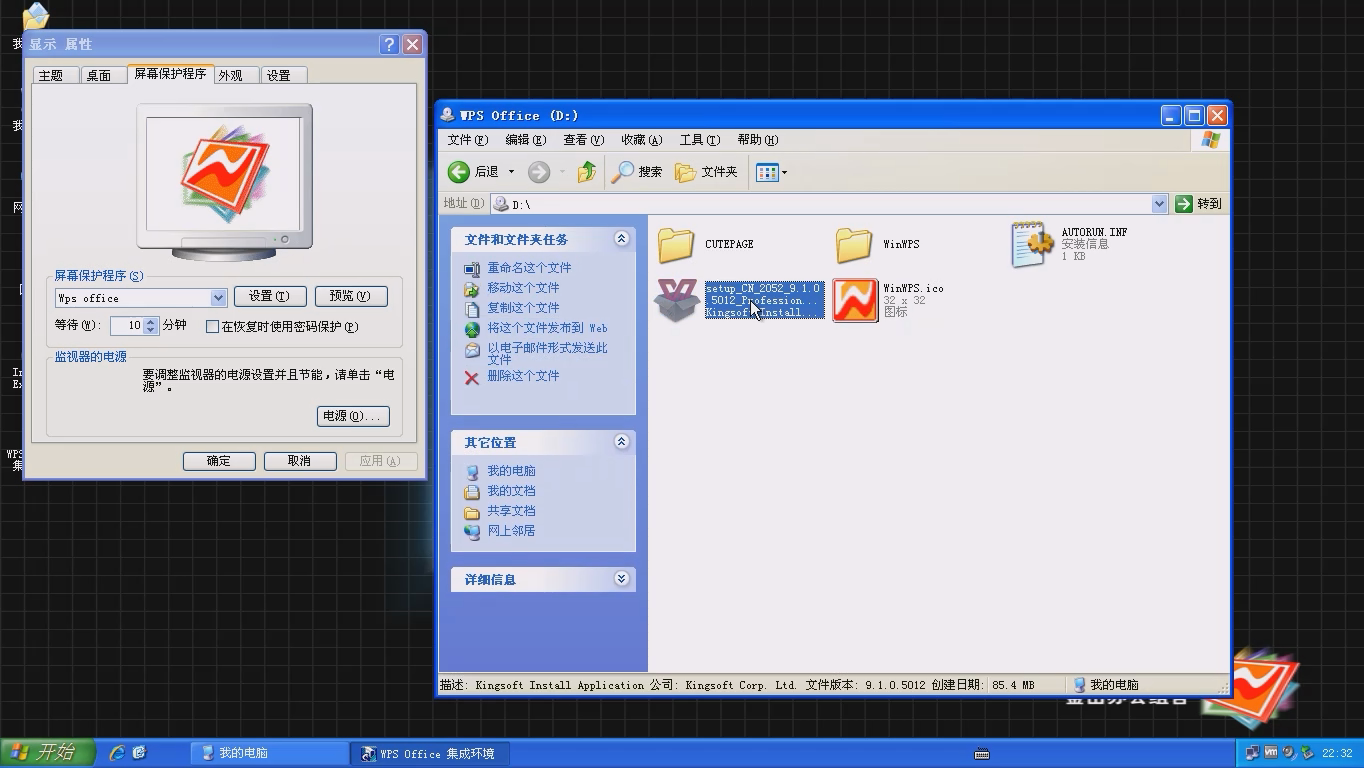1364x768 pixels.
Task: Open the 开始 Start menu
Action: [x=48, y=753]
